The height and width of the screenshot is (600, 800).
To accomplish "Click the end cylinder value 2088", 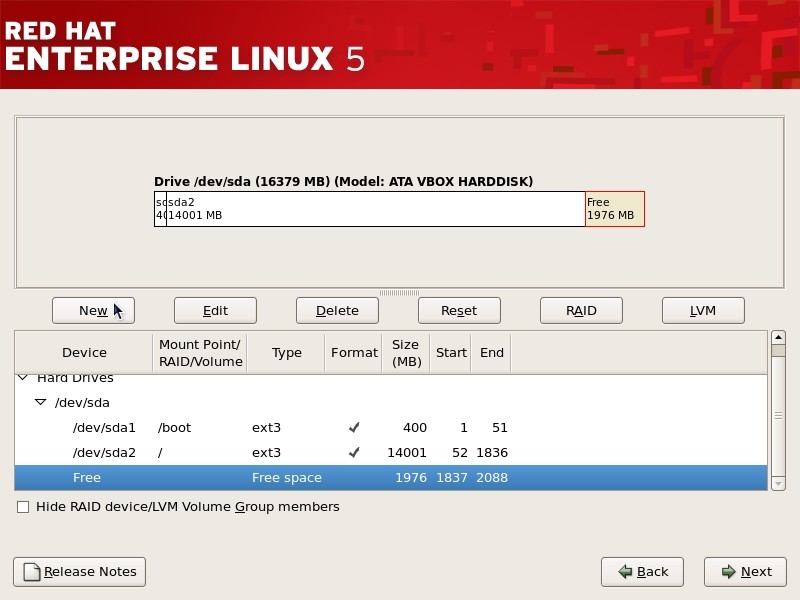I will point(492,478).
